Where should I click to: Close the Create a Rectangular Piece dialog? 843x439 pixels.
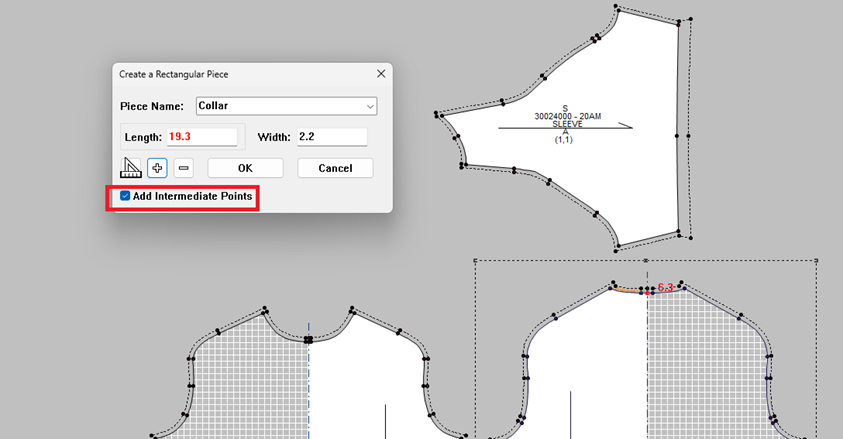(380, 74)
